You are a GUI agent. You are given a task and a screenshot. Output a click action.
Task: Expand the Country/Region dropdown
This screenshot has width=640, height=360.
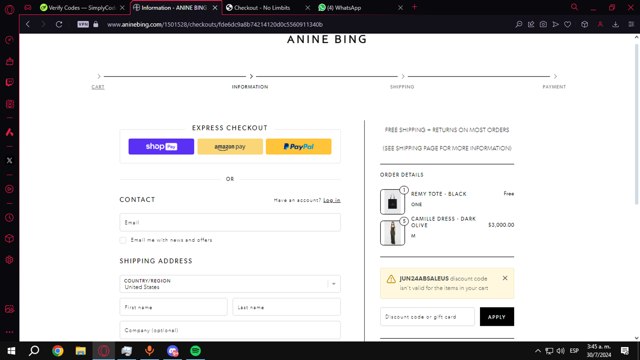(230, 284)
